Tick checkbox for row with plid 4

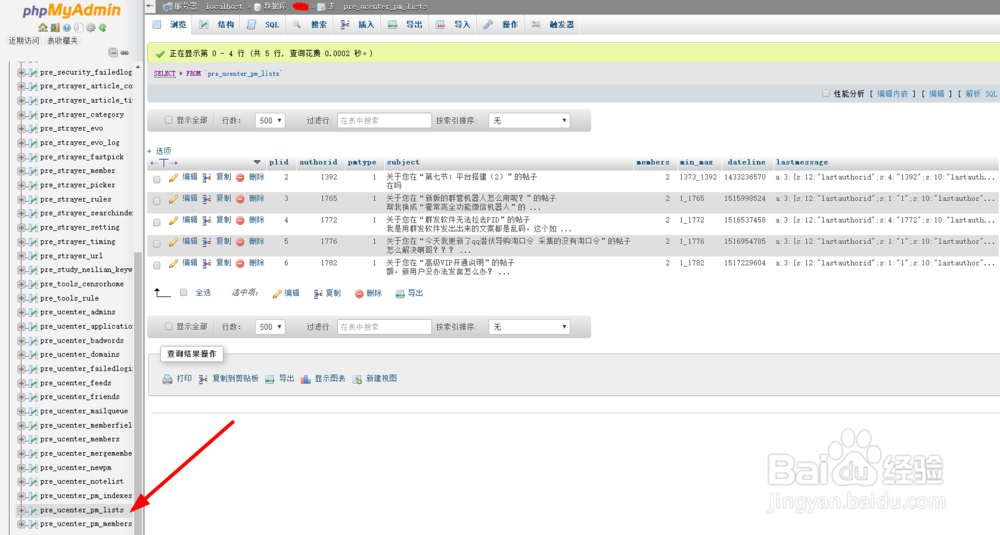(x=157, y=223)
